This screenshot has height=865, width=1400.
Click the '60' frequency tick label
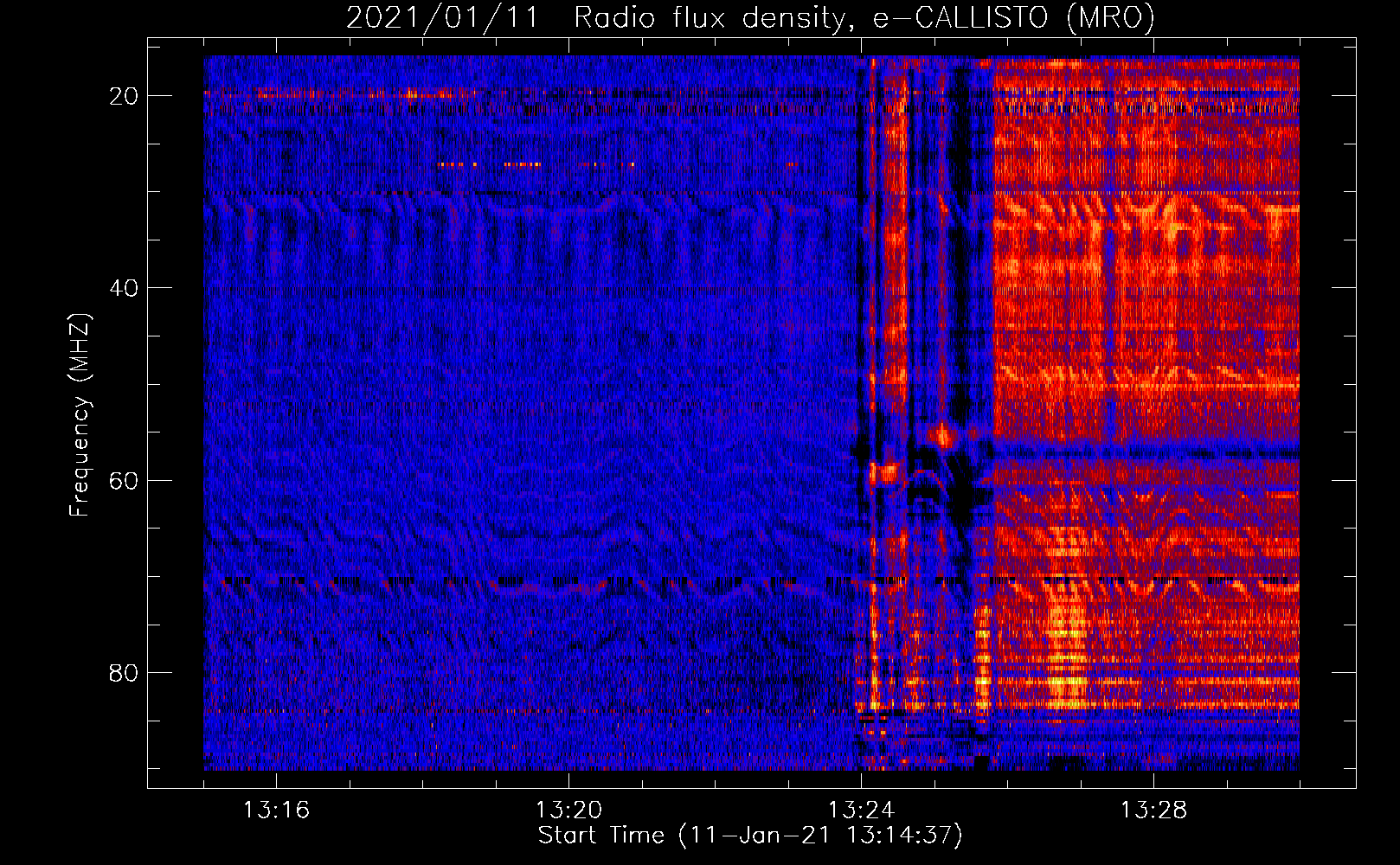(x=125, y=480)
